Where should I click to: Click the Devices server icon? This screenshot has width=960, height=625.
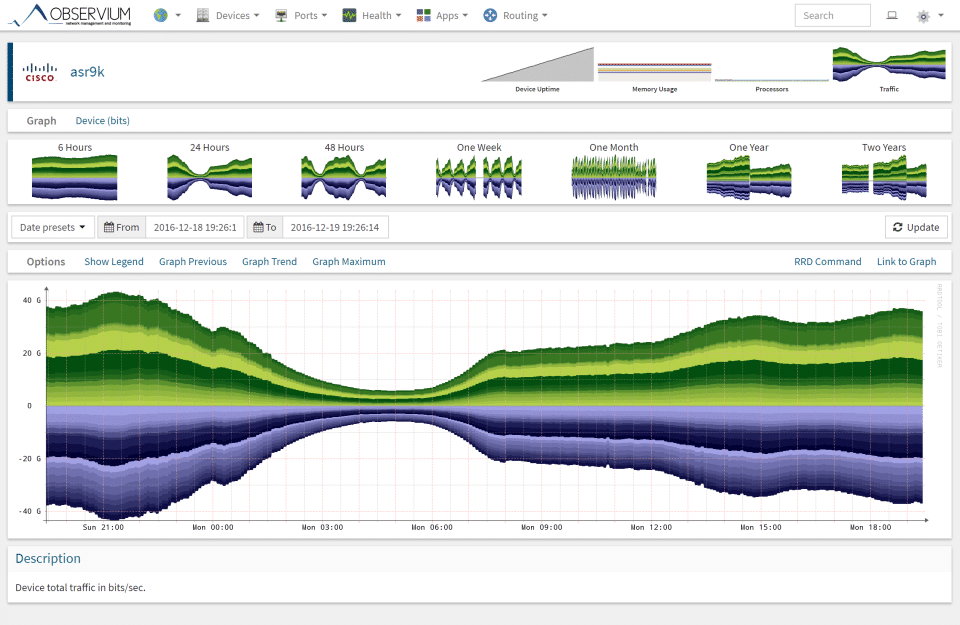tap(203, 15)
